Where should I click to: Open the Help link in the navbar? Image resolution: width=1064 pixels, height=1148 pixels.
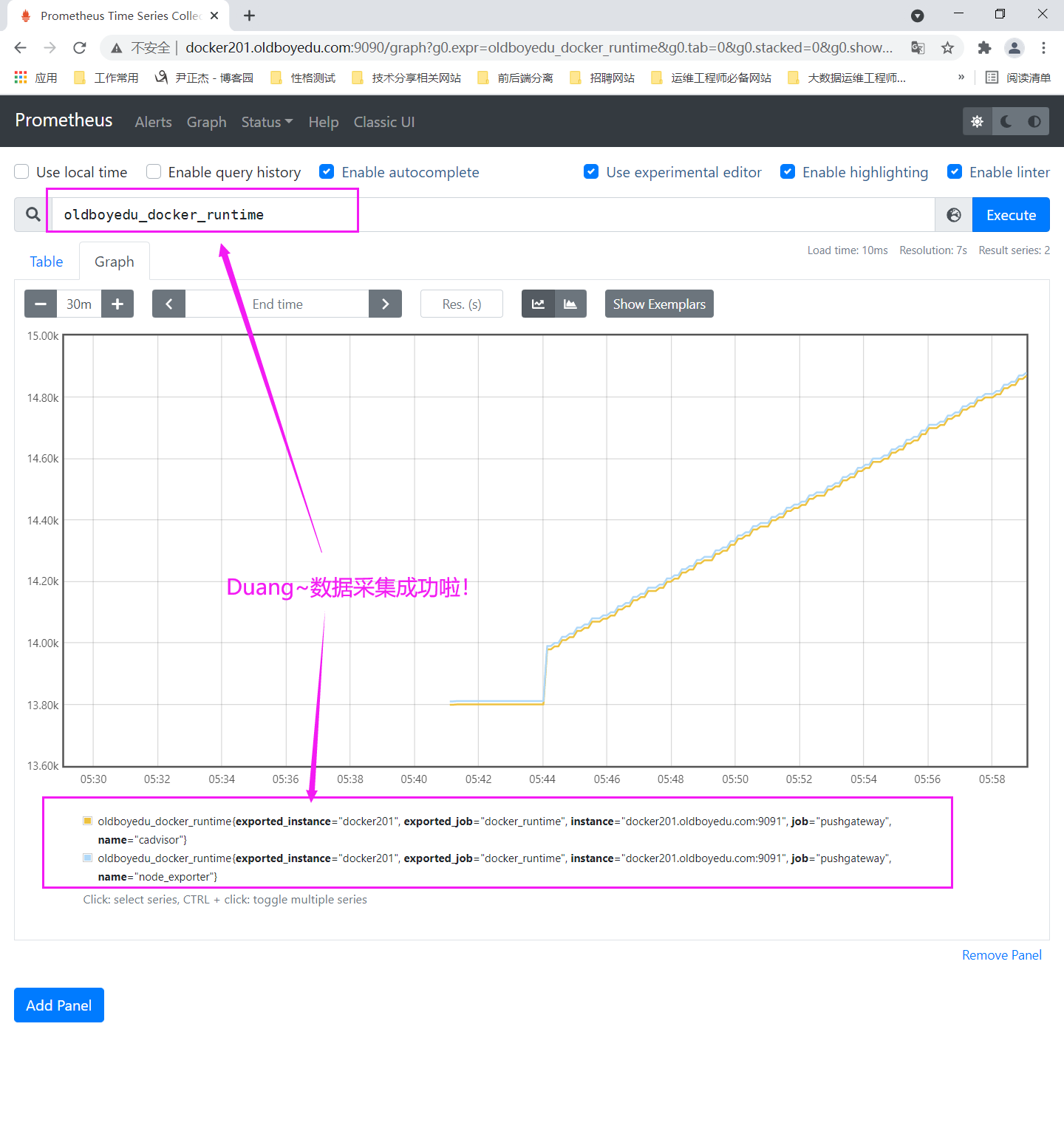(x=323, y=122)
